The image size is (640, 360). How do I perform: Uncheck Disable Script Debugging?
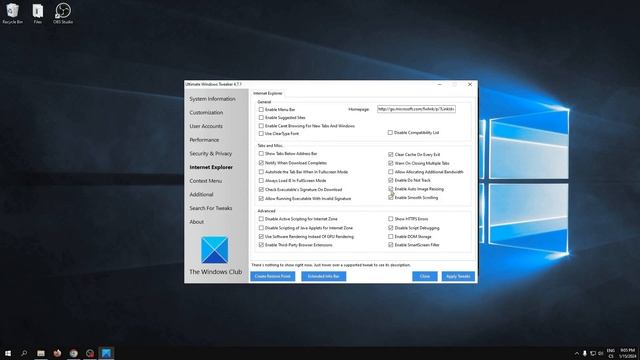pyautogui.click(x=391, y=228)
